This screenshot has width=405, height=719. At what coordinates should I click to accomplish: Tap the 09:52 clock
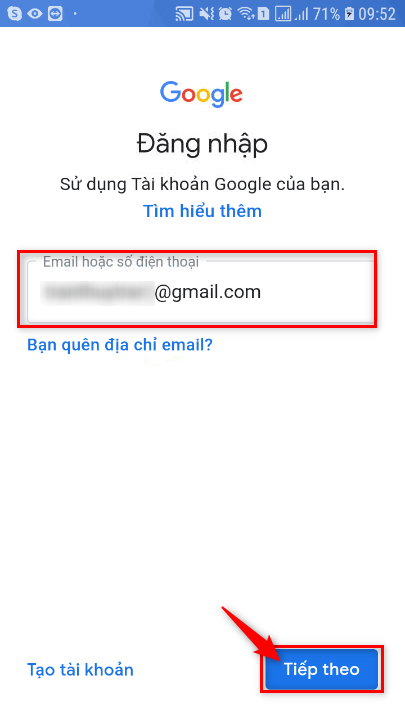(377, 14)
